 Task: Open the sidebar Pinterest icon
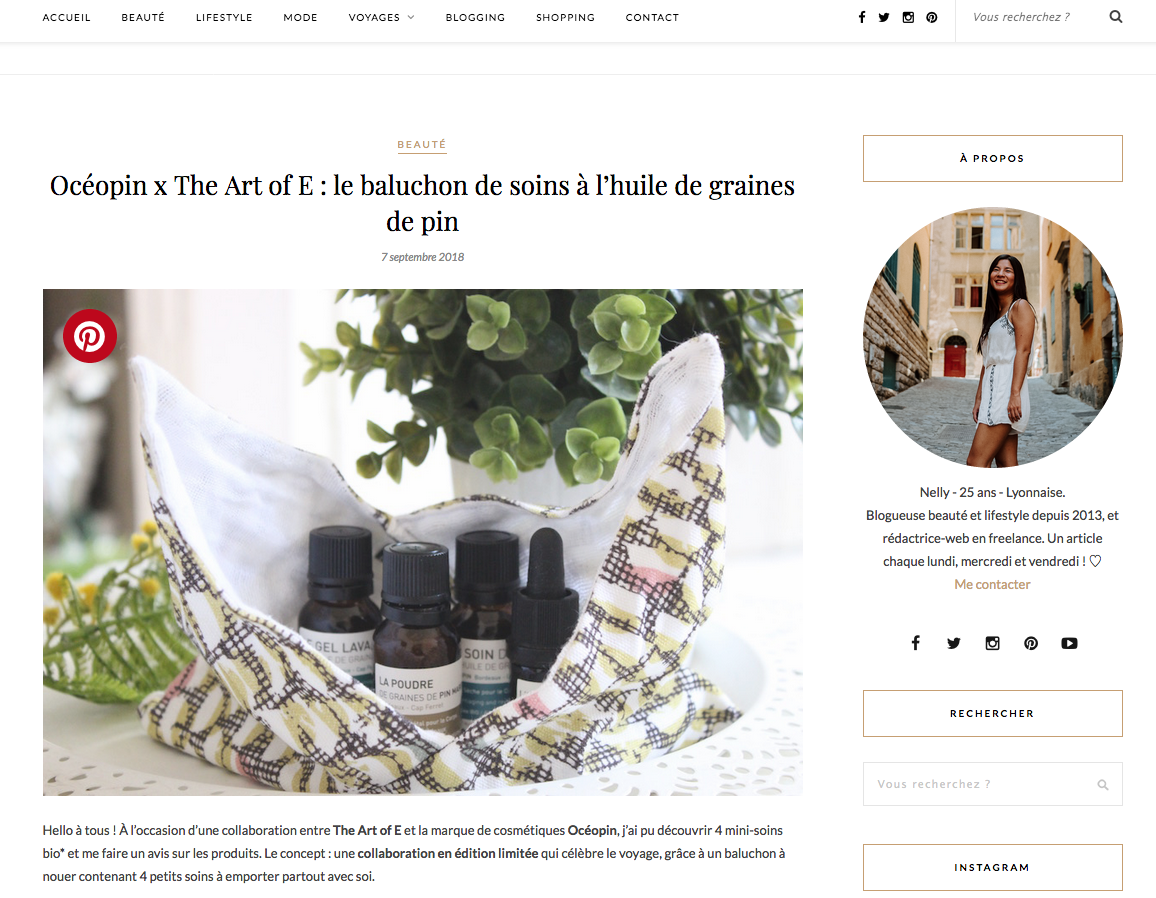click(1031, 643)
